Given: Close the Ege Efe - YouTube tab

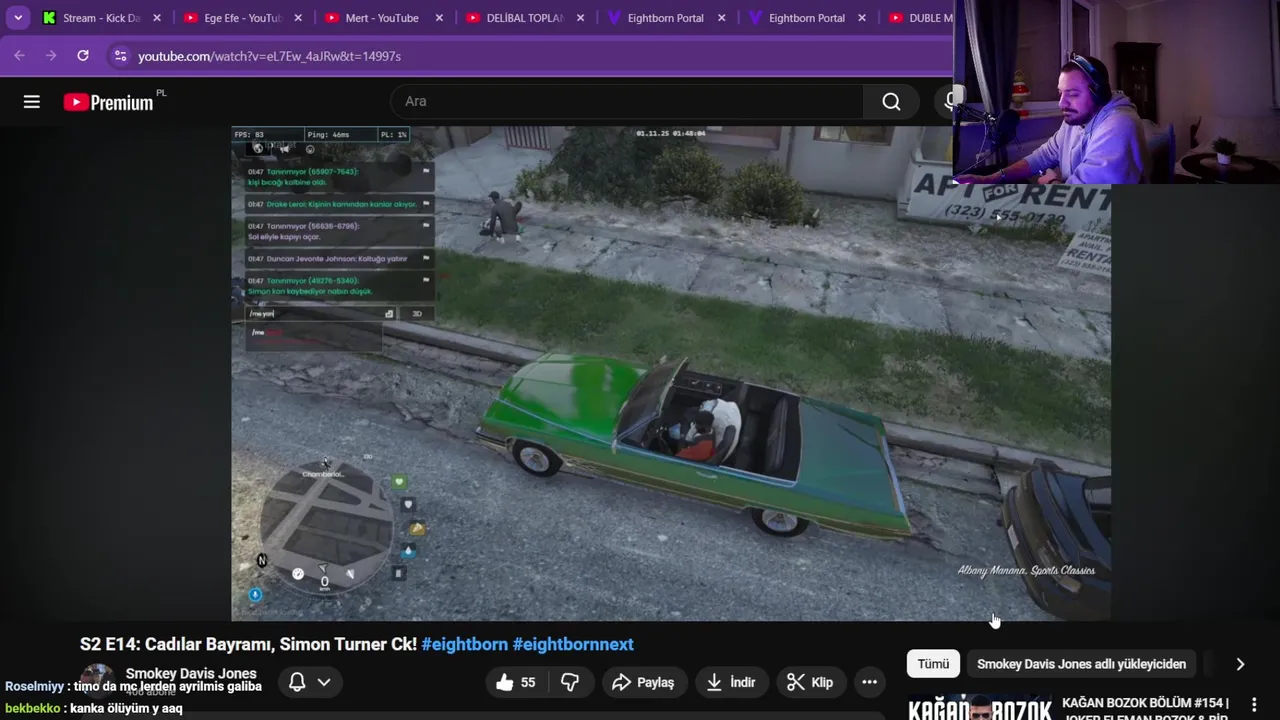Looking at the screenshot, I should 298,18.
